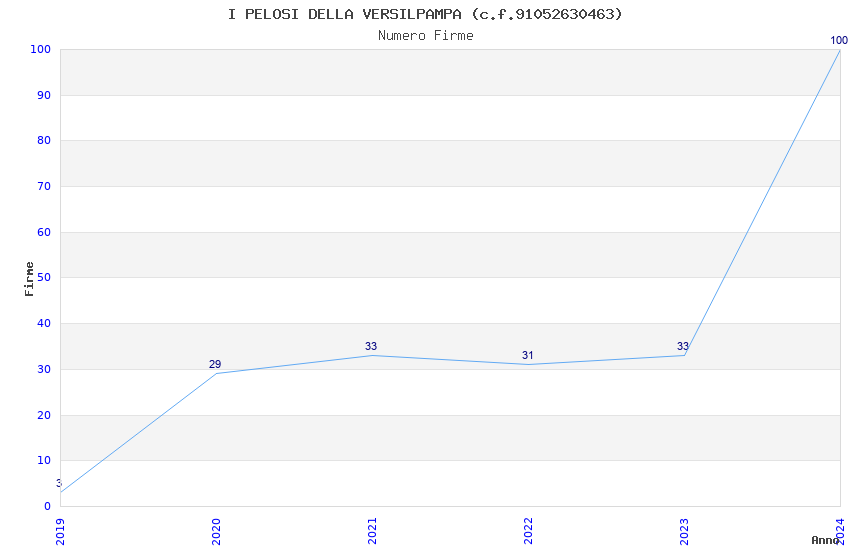This screenshot has height=550, width=850.
Task: Click the y-axis tick label 50
Action: point(44,278)
